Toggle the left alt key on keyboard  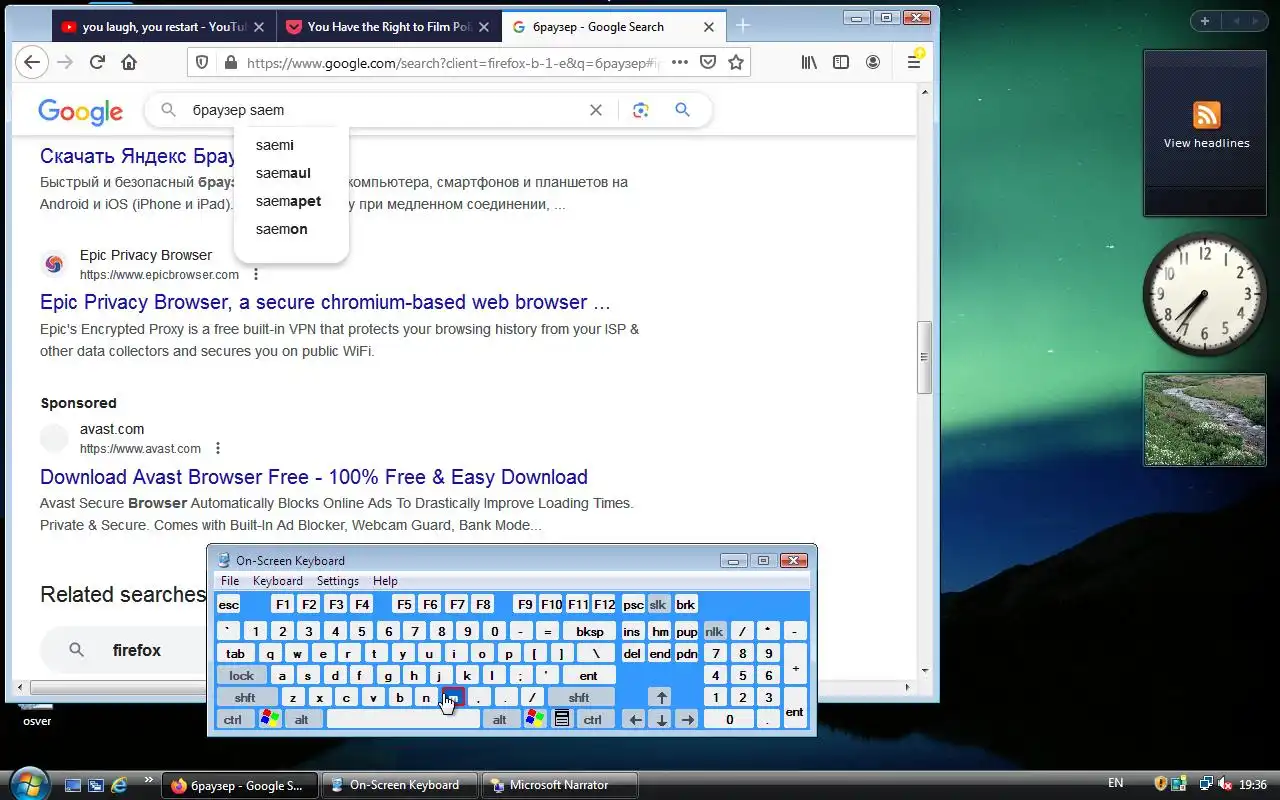tap(301, 719)
